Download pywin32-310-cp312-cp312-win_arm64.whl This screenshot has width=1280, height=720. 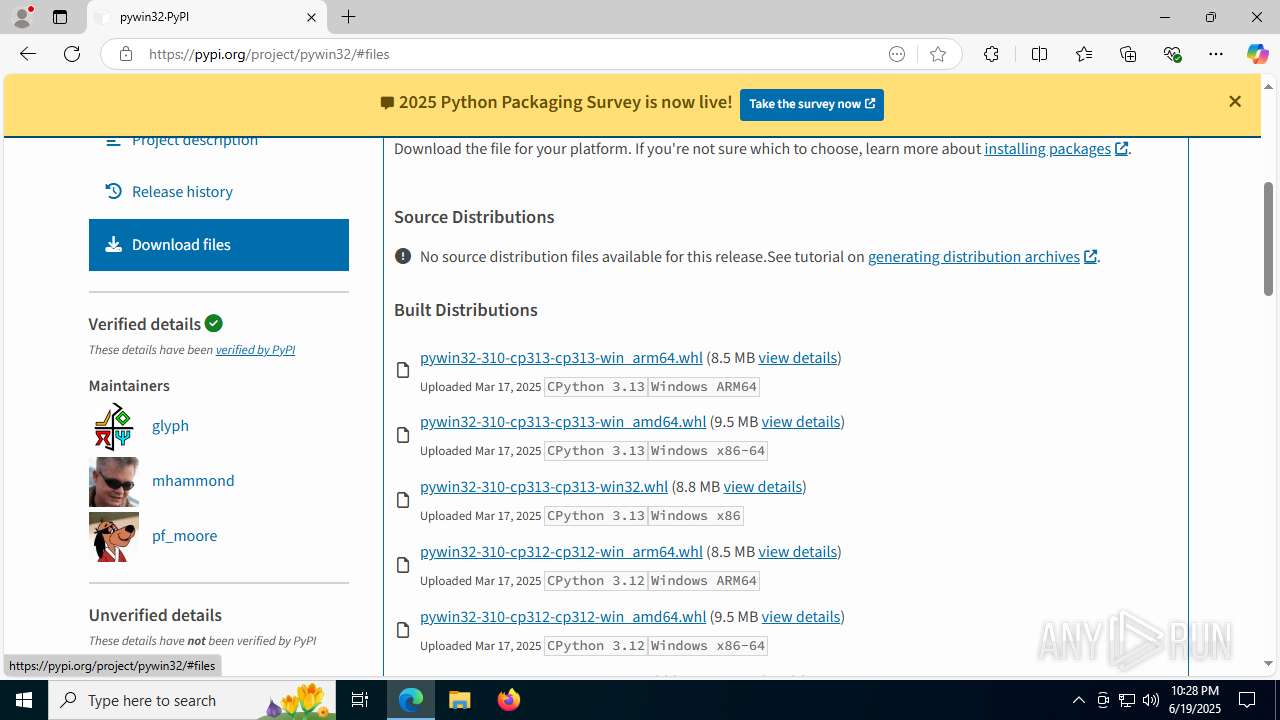click(561, 551)
